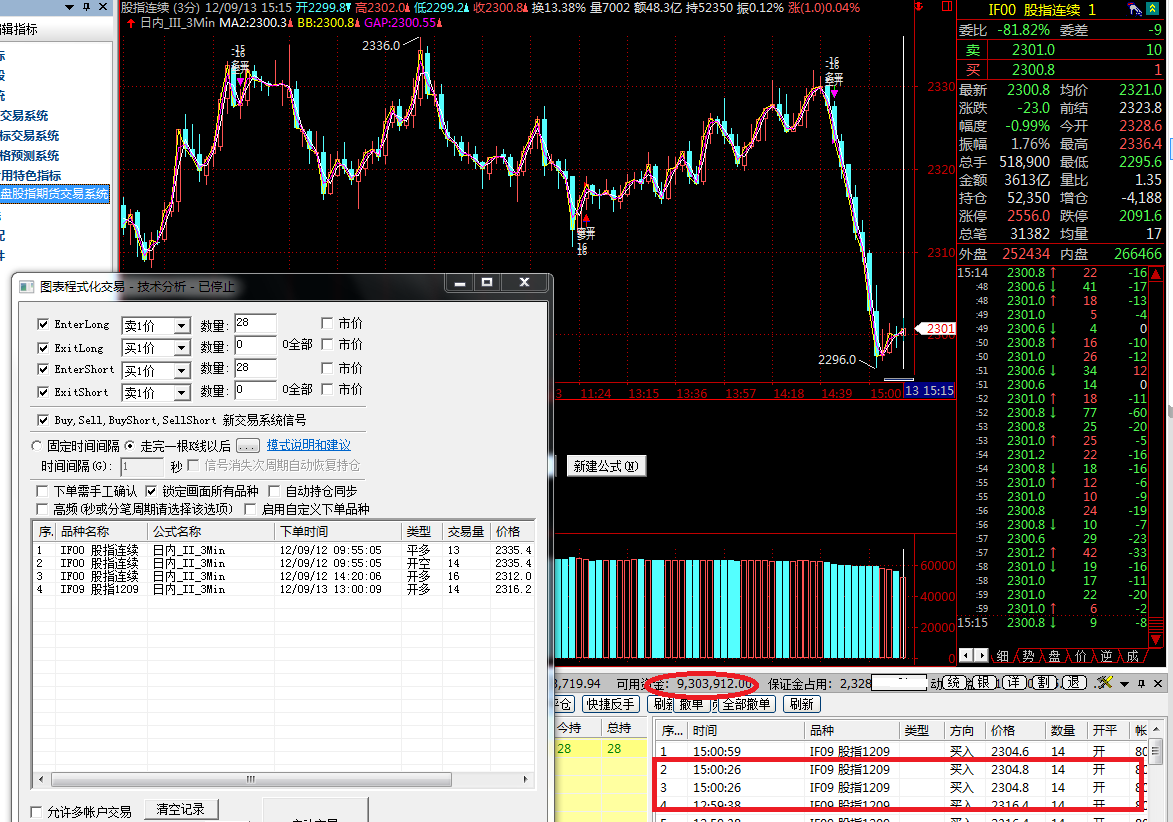Viewport: 1173px width, 822px height.
Task: Click the icon in the IF00 panel header
Action: [x=1136, y=9]
